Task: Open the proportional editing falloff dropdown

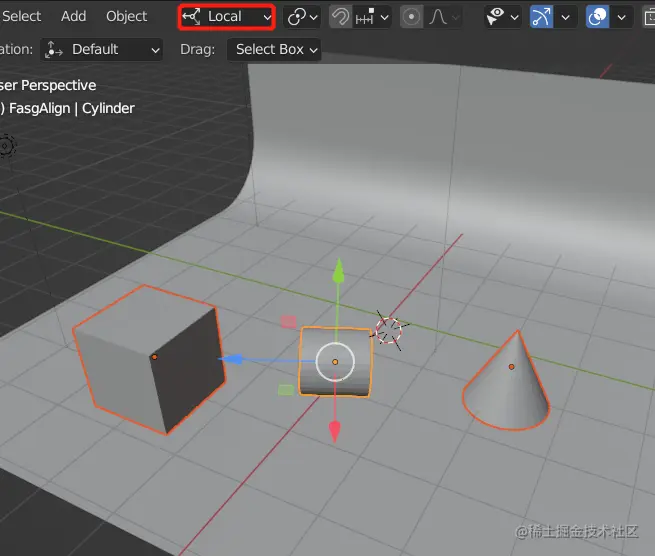Action: coord(444,17)
